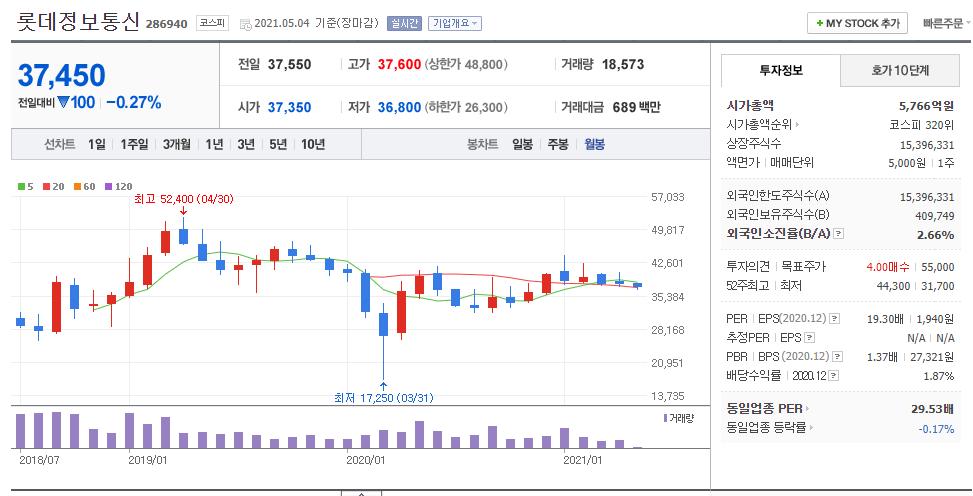Click the green 5-period moving average swatch
Viewport: 973px width, 496px height.
coord(22,186)
